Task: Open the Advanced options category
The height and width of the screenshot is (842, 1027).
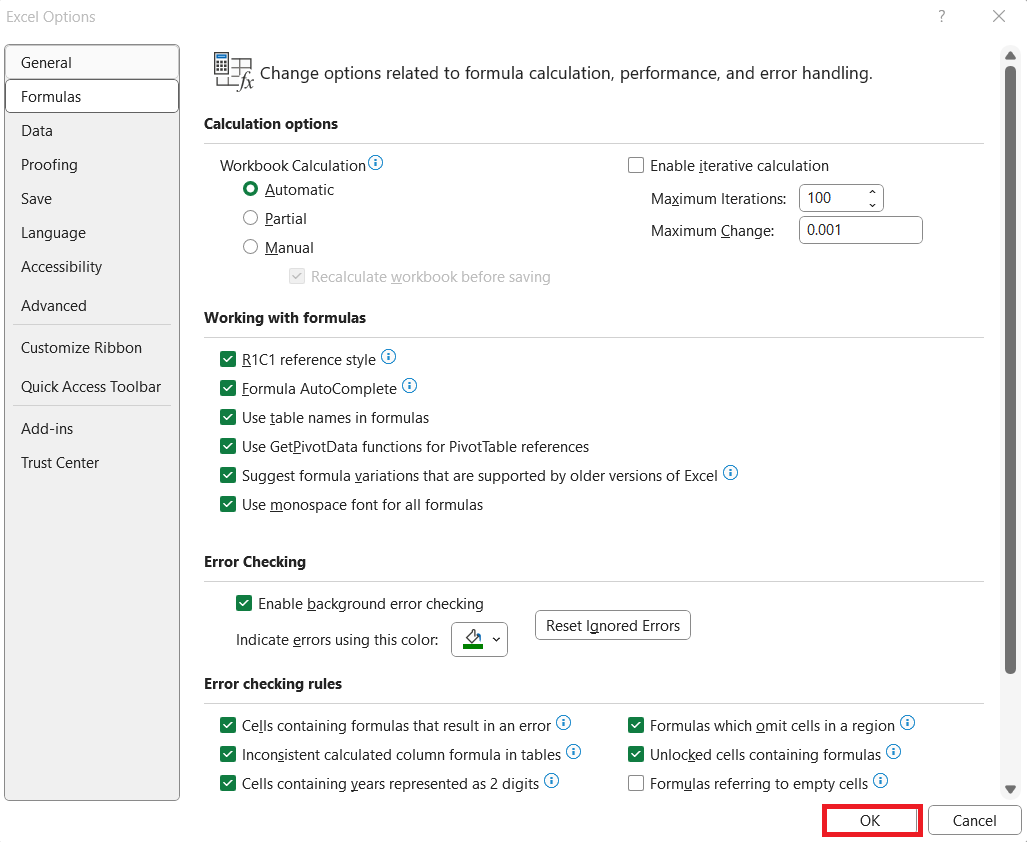Action: coord(92,306)
